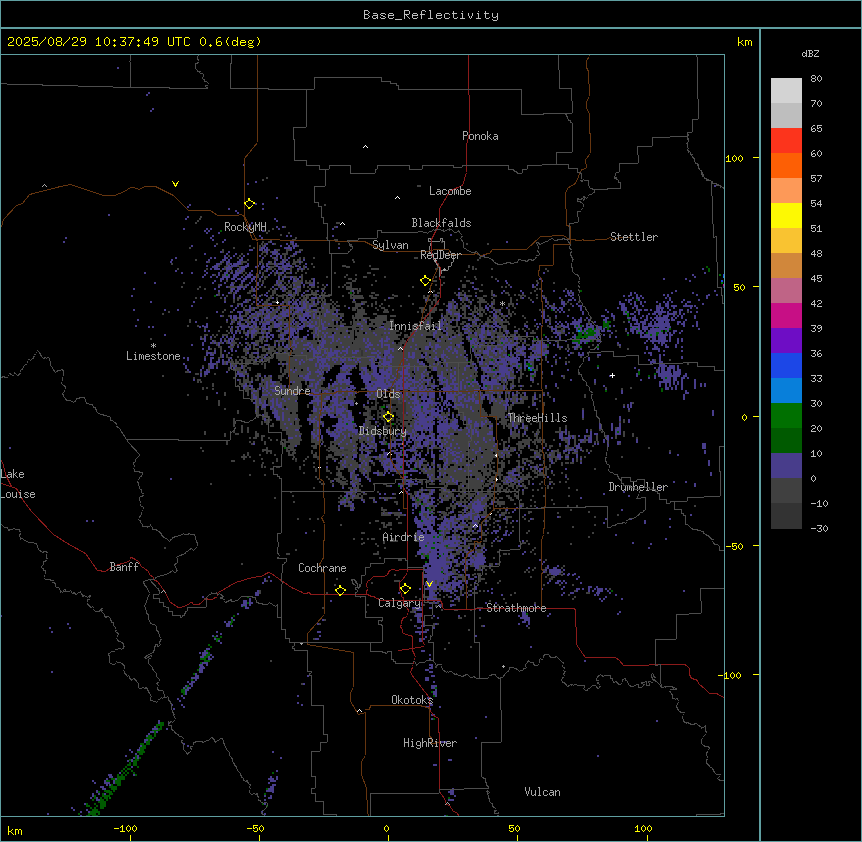862x842 pixels.
Task: Click the Drumheller label
Action: 638,487
